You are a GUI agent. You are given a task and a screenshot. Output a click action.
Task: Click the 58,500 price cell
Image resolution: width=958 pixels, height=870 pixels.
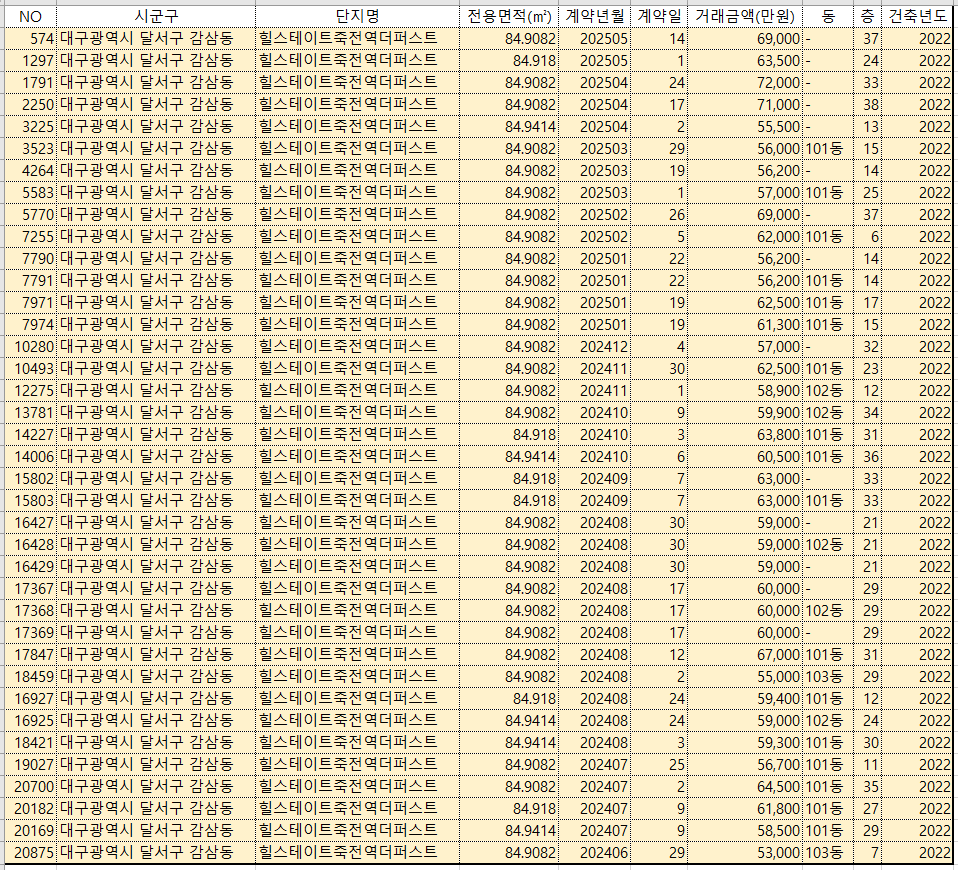[745, 830]
